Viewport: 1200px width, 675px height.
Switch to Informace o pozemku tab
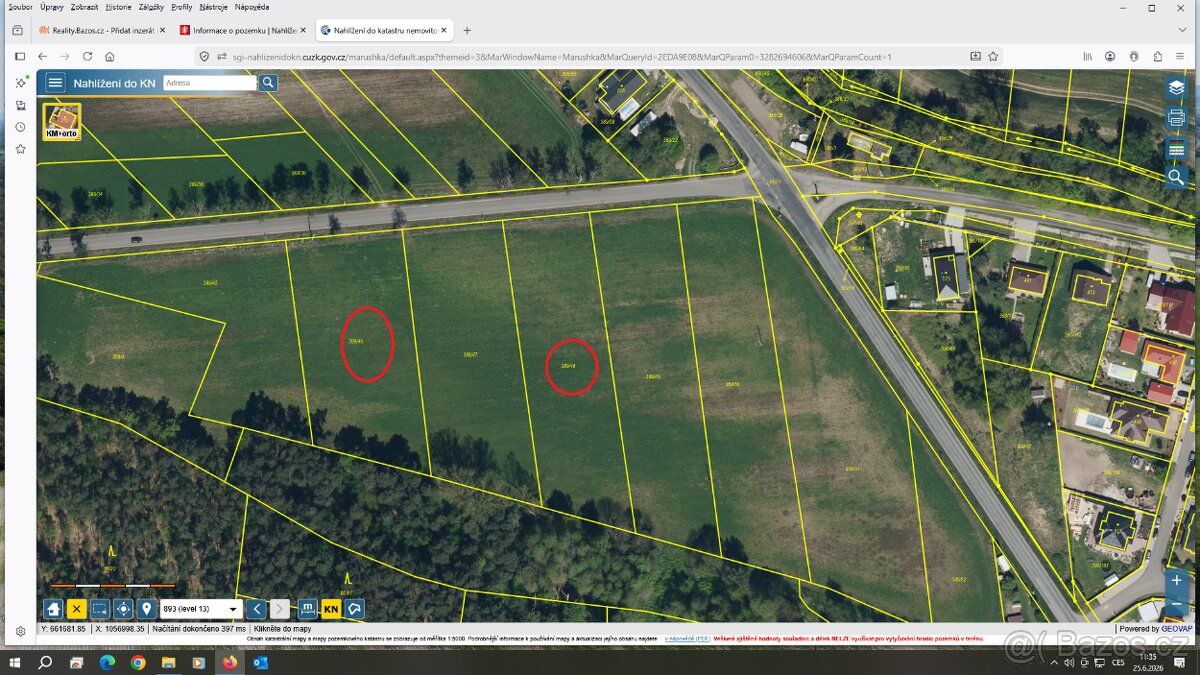point(243,31)
